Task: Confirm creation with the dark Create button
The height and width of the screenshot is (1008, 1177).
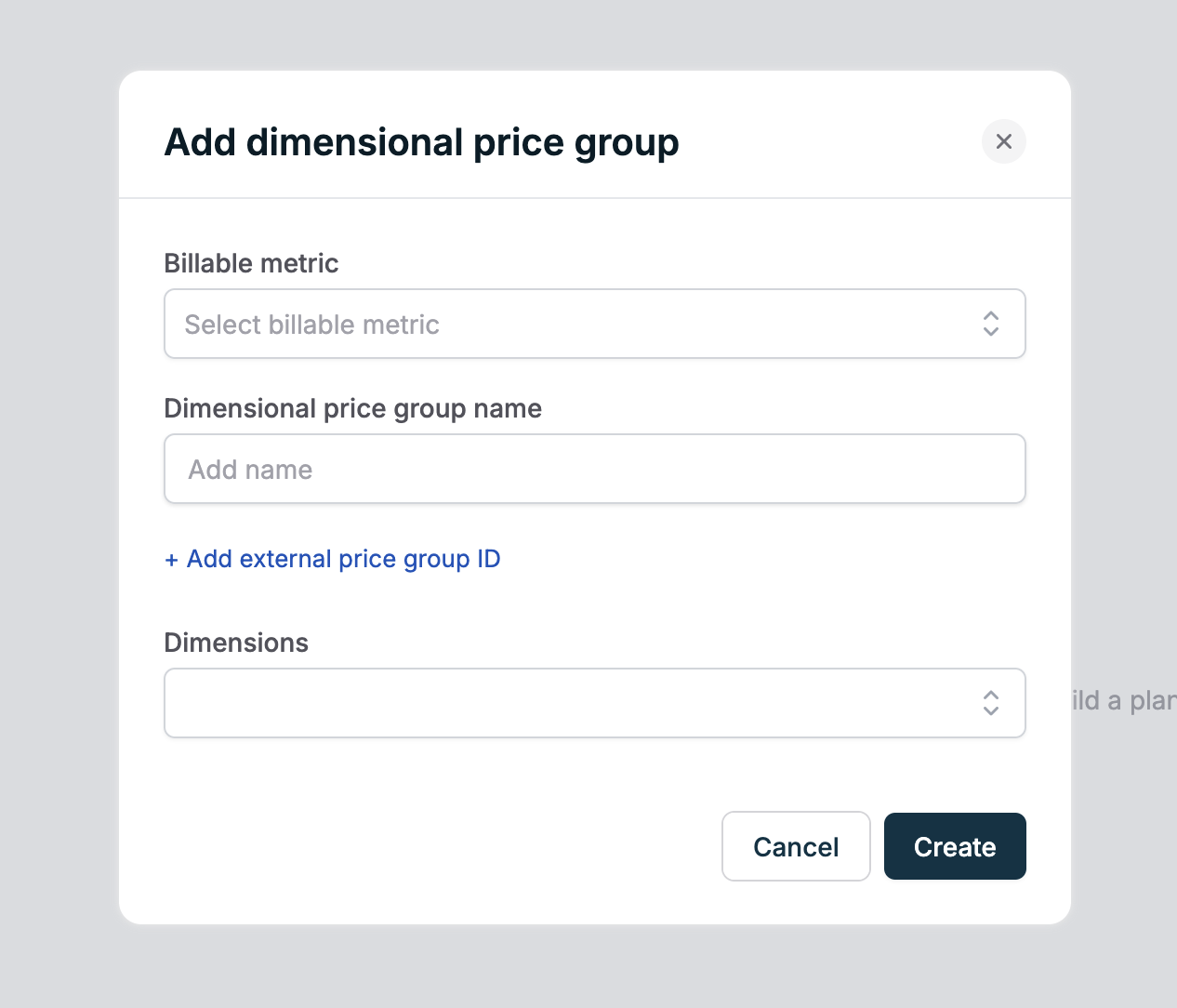Action: click(x=955, y=846)
